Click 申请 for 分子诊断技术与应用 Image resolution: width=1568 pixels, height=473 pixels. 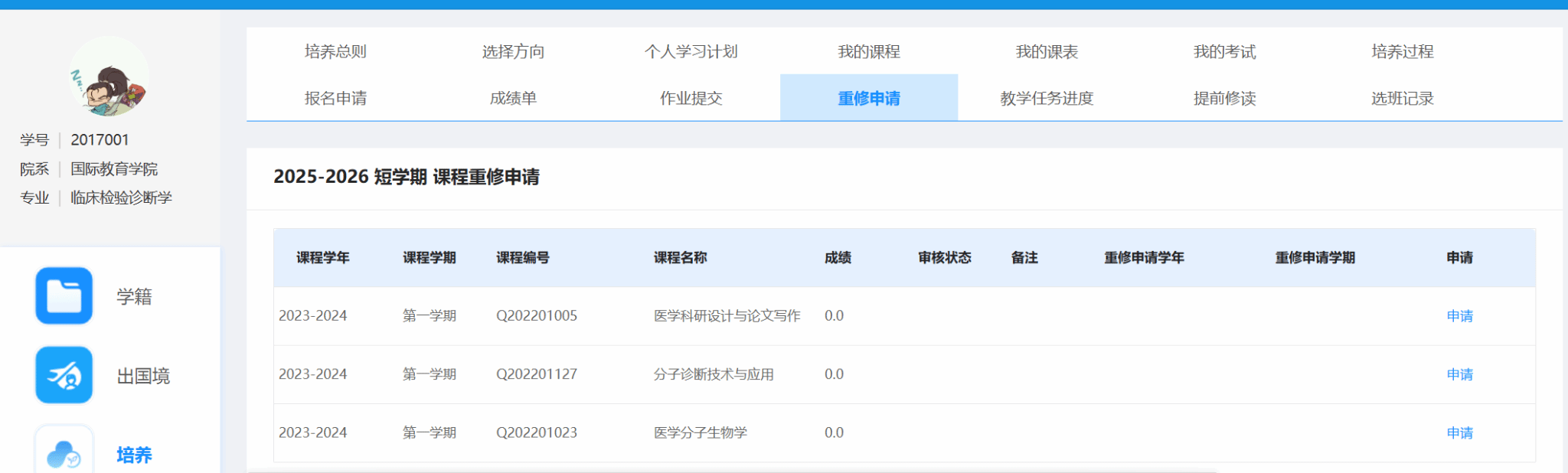click(1459, 374)
